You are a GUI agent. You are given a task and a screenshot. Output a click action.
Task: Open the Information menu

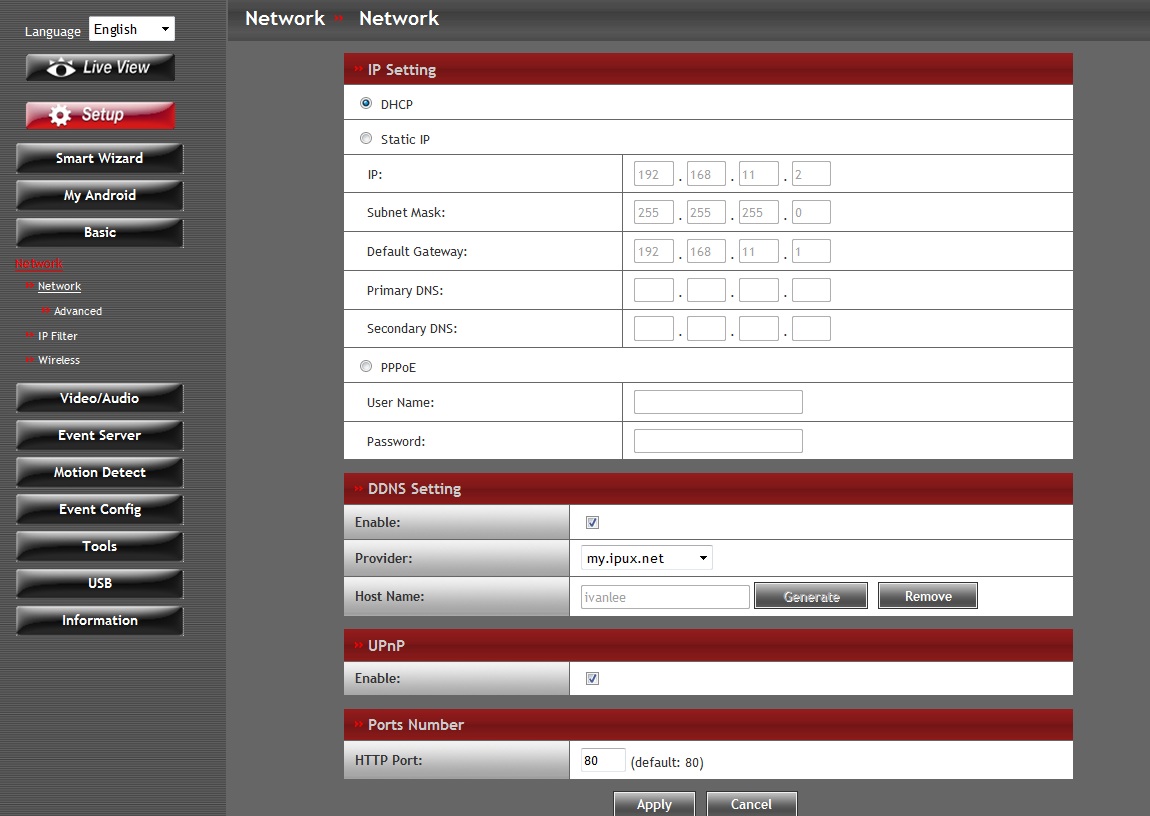100,620
